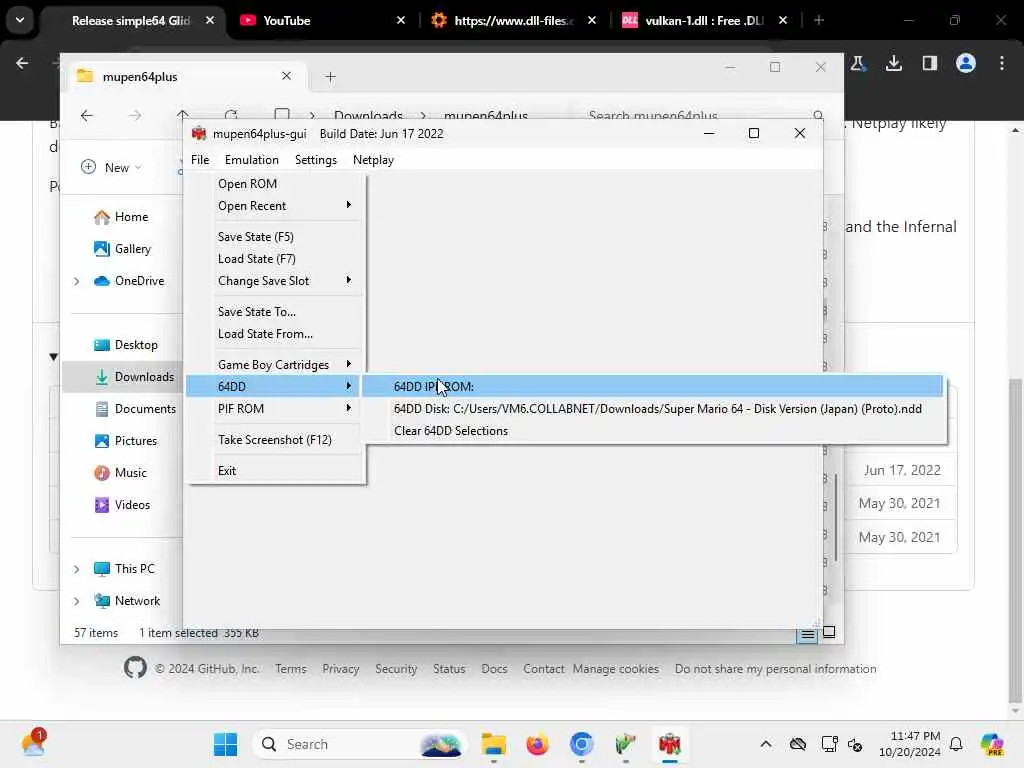Switch File Explorer to large icons view
1024x768 pixels.
click(x=829, y=632)
